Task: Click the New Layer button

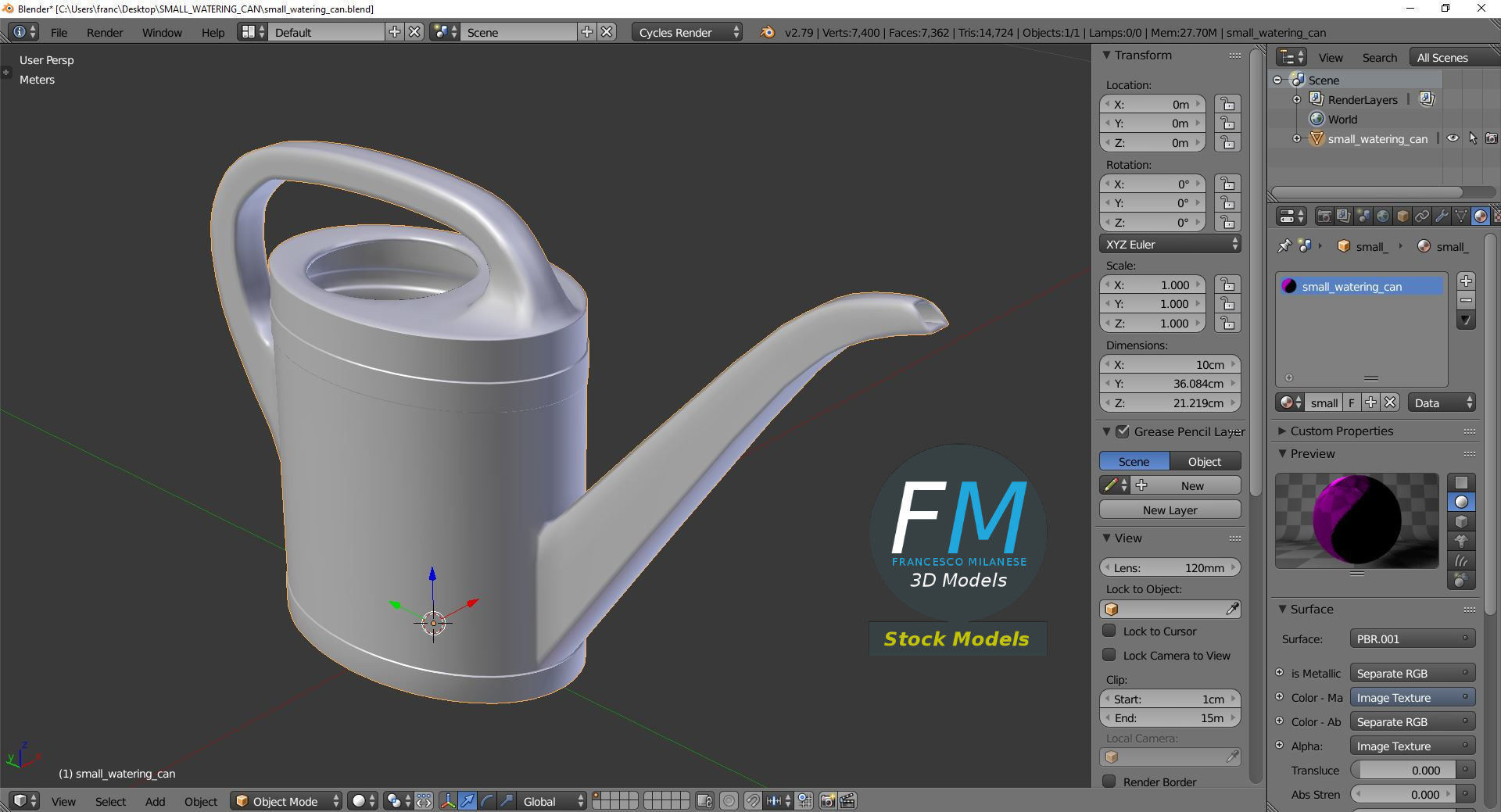Action: pos(1170,510)
